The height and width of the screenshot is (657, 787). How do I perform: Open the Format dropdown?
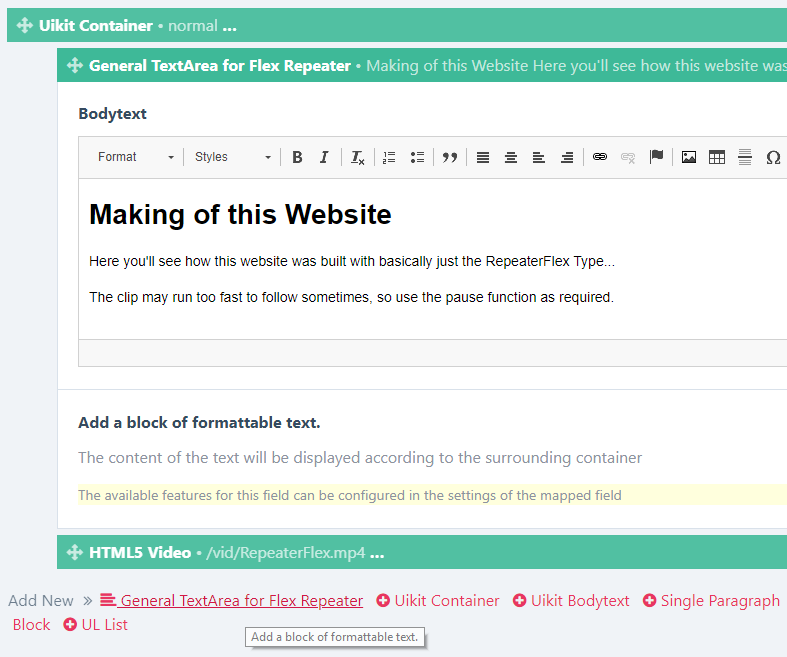[x=136, y=157]
